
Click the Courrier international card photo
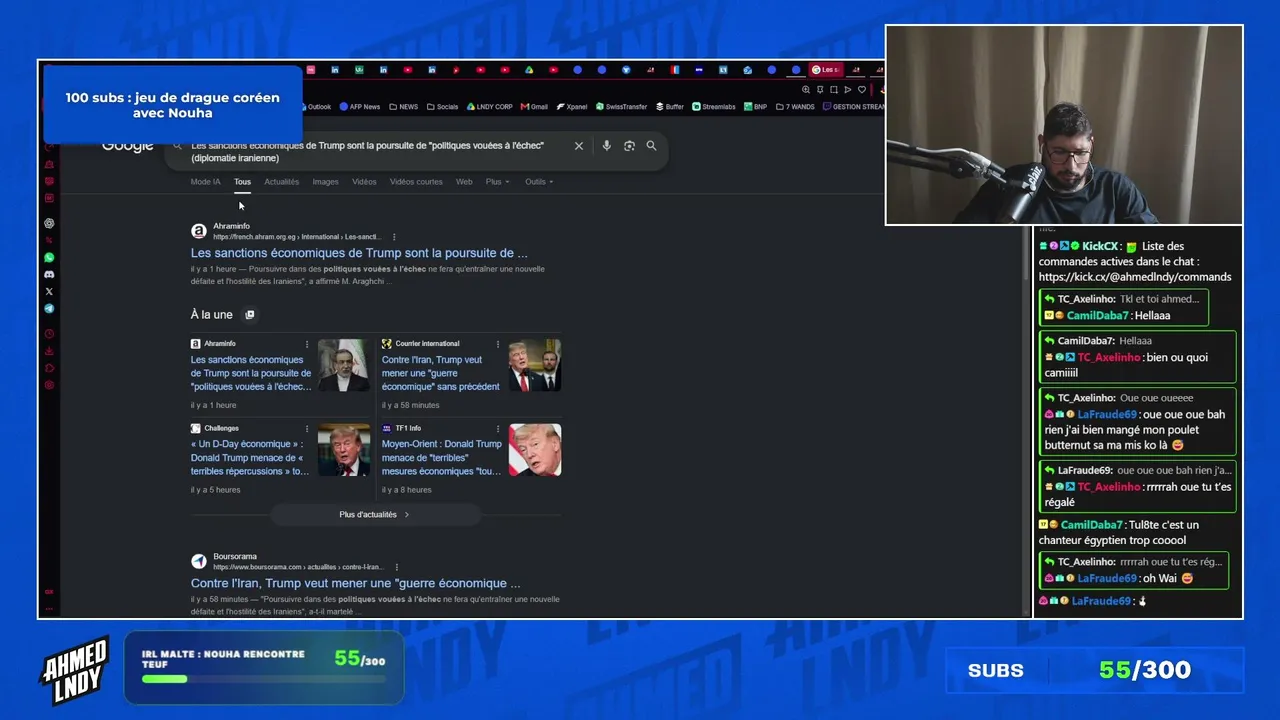tap(535, 365)
